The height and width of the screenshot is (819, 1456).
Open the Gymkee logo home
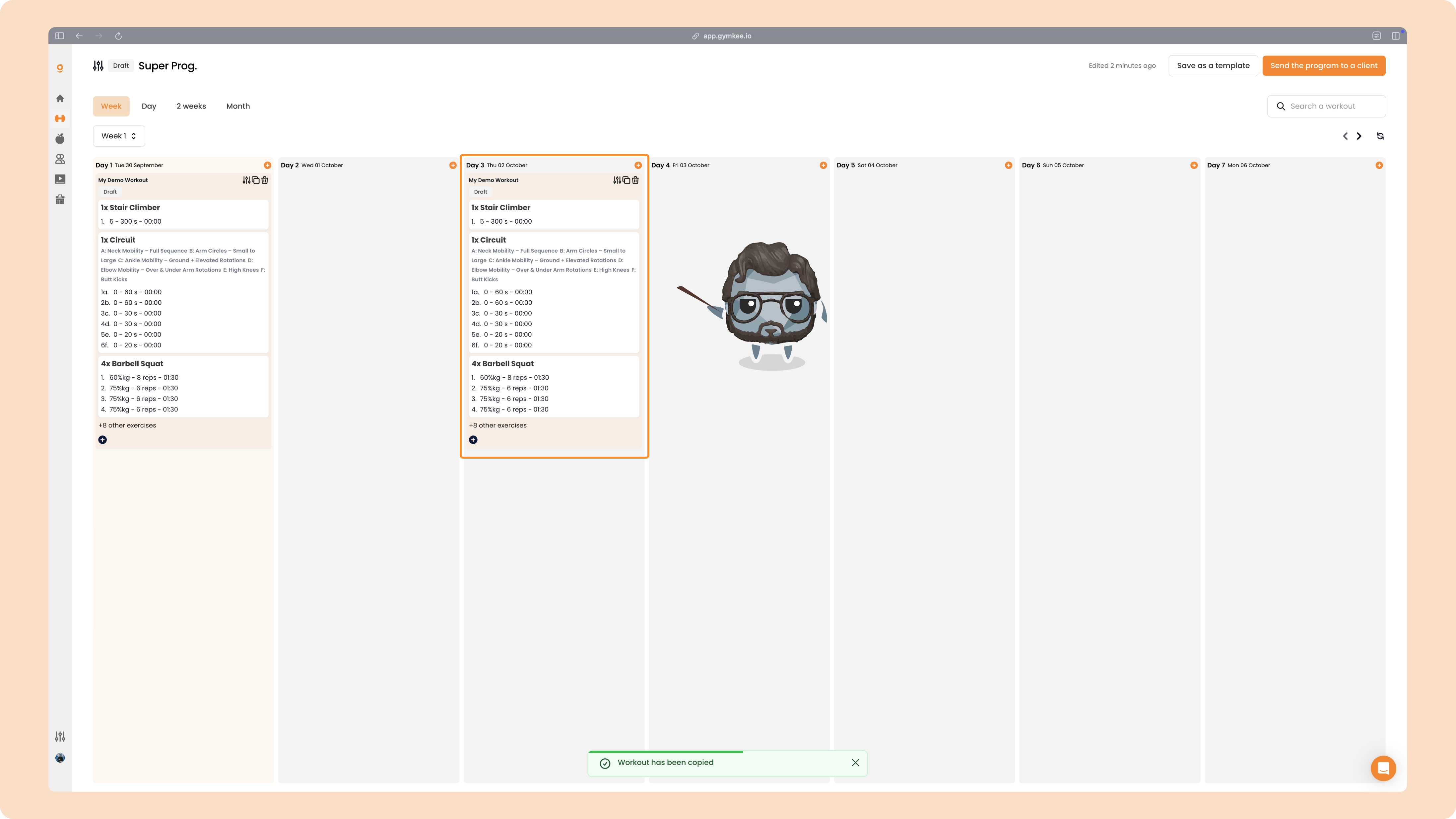click(x=60, y=68)
